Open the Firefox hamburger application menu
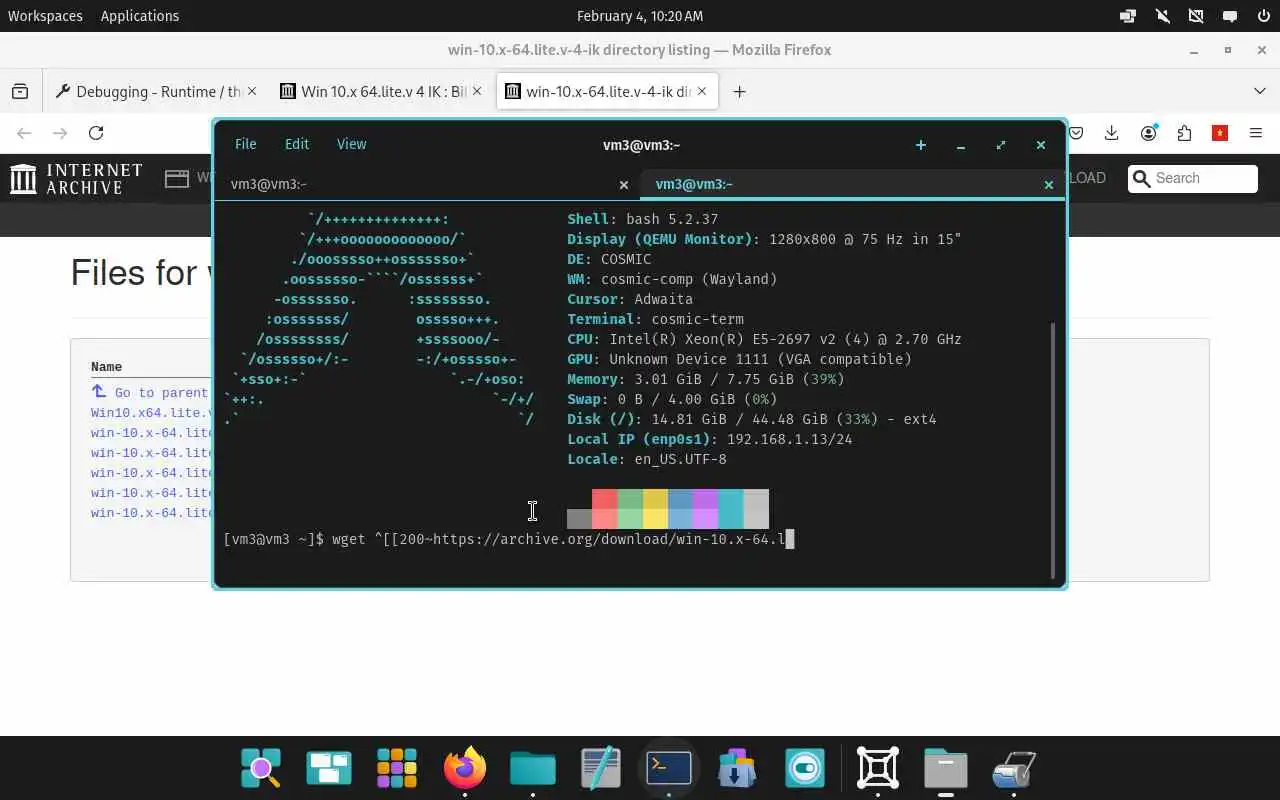This screenshot has height=800, width=1280. [1256, 133]
